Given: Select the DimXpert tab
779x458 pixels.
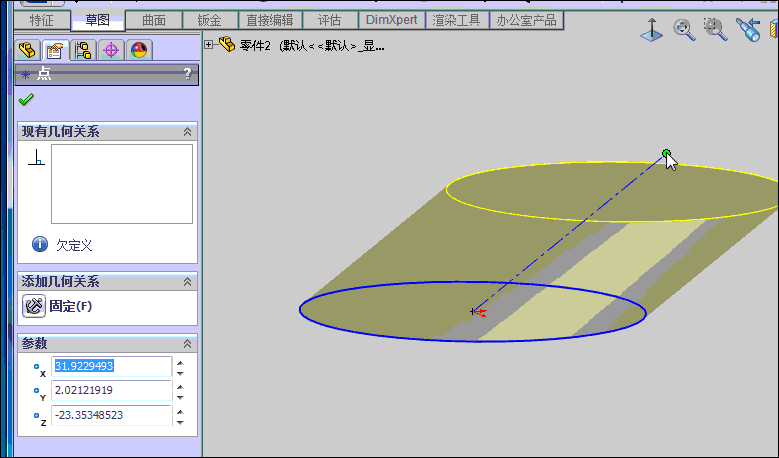Looking at the screenshot, I should coord(391,20).
